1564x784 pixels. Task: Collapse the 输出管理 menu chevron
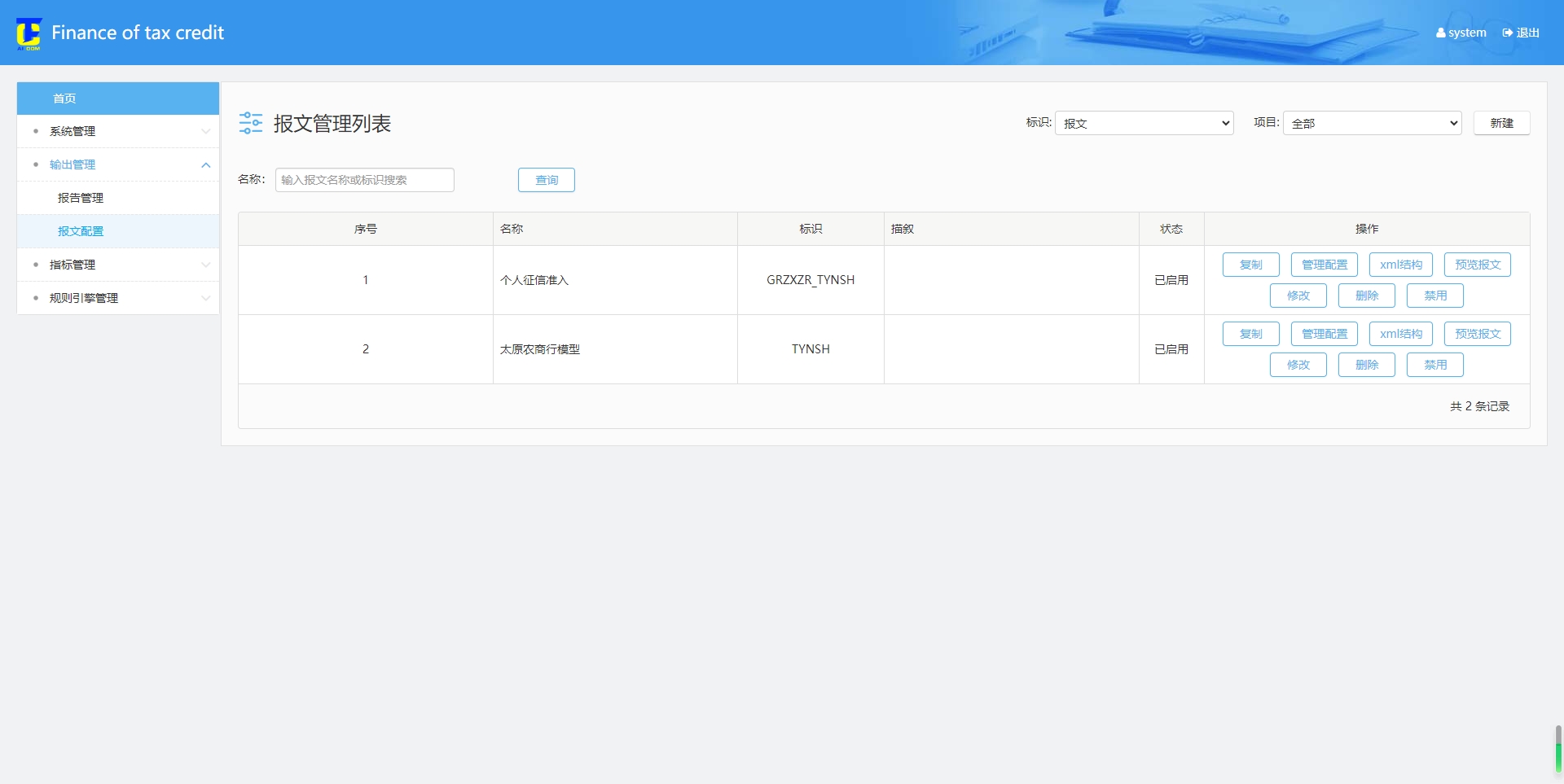[x=205, y=164]
